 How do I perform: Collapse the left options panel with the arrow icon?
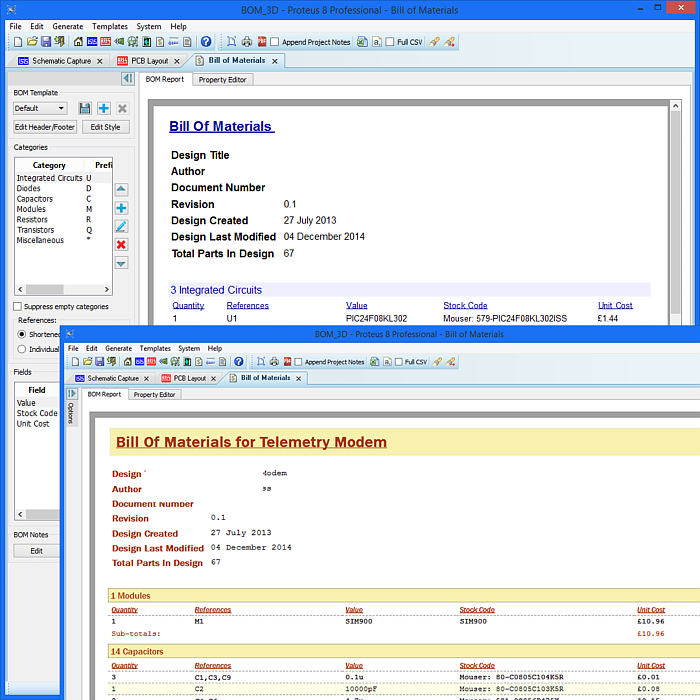pyautogui.click(x=128, y=79)
